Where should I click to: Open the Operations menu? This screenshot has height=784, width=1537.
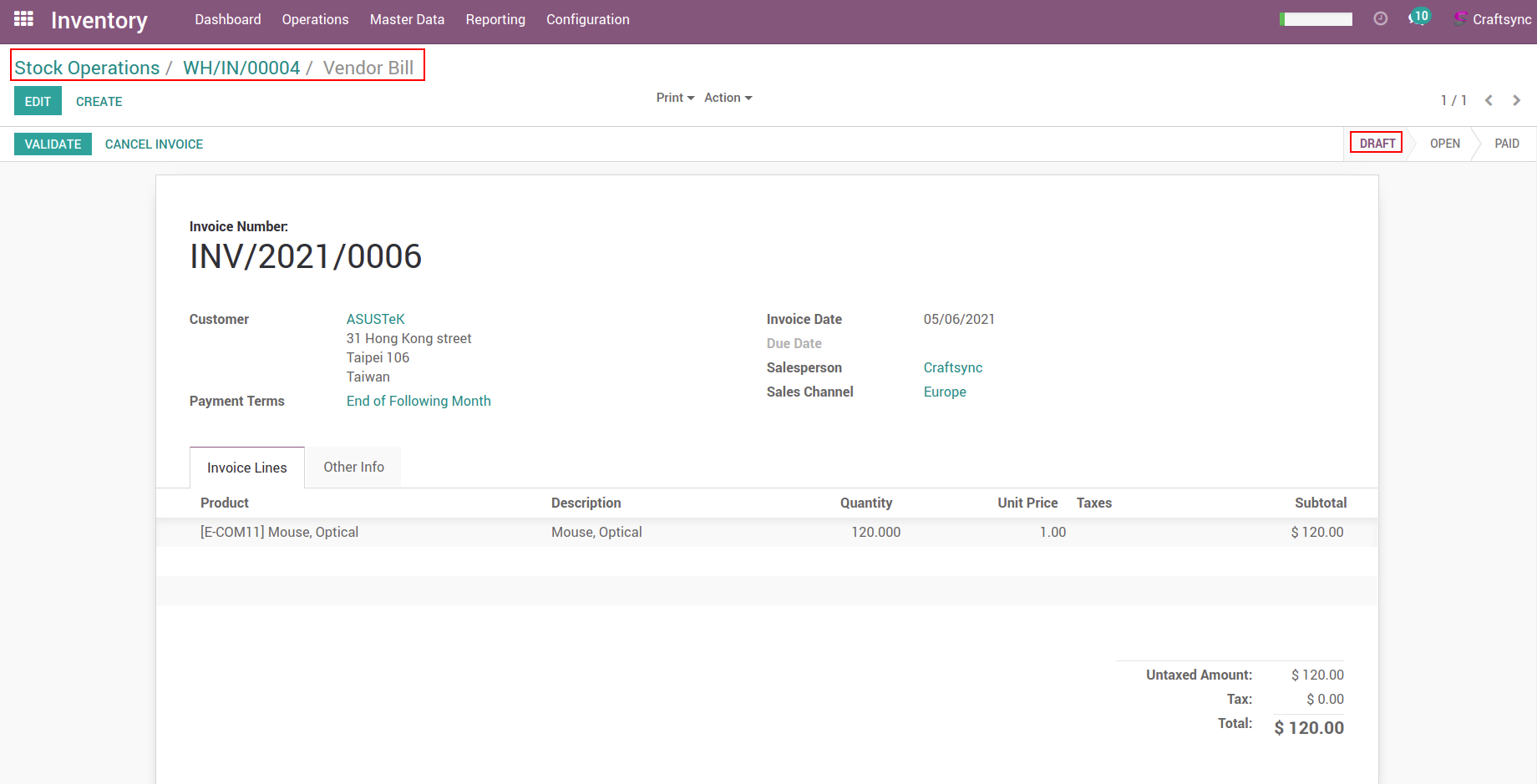(x=315, y=19)
